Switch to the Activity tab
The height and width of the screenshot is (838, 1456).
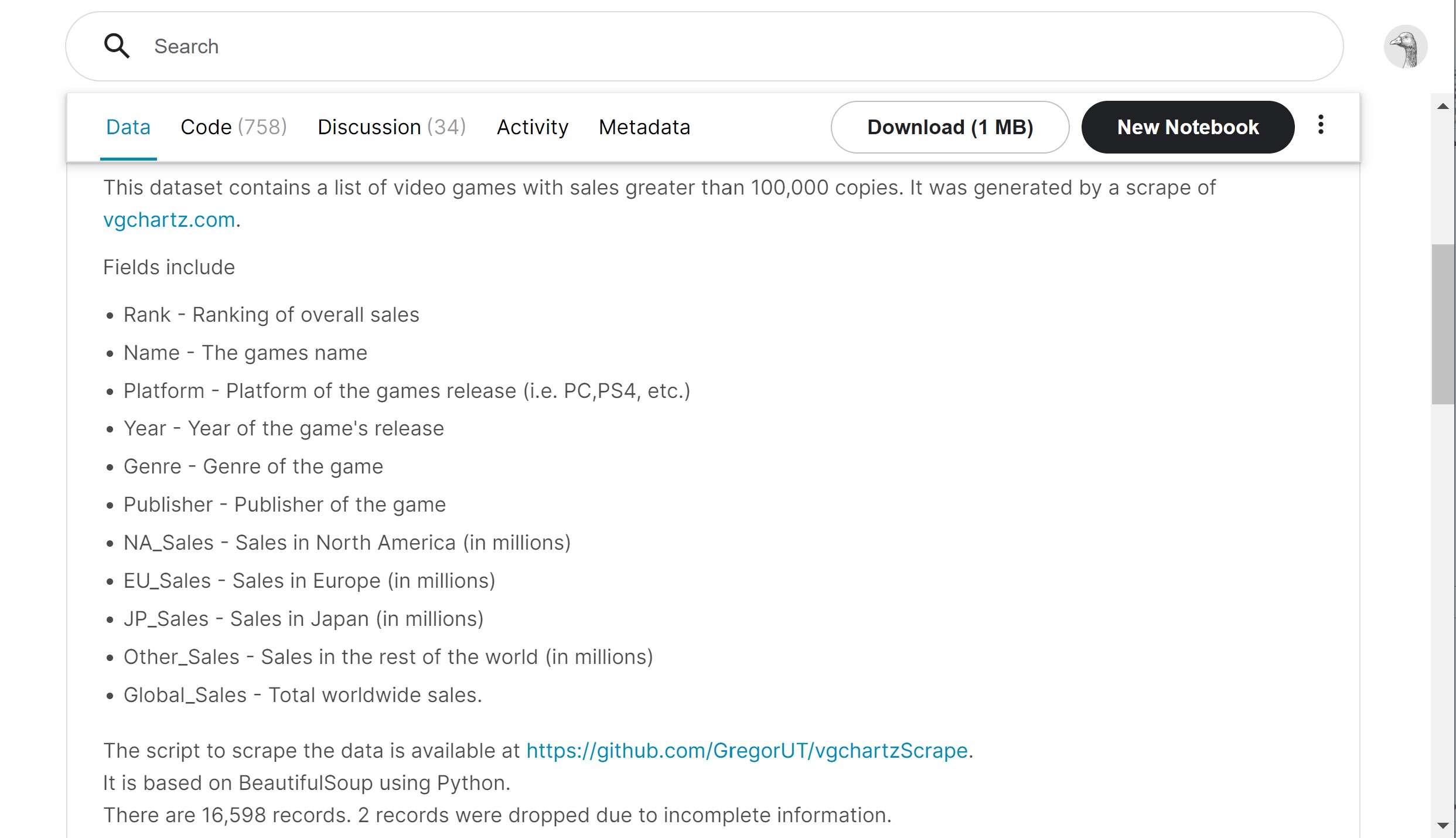[x=532, y=127]
